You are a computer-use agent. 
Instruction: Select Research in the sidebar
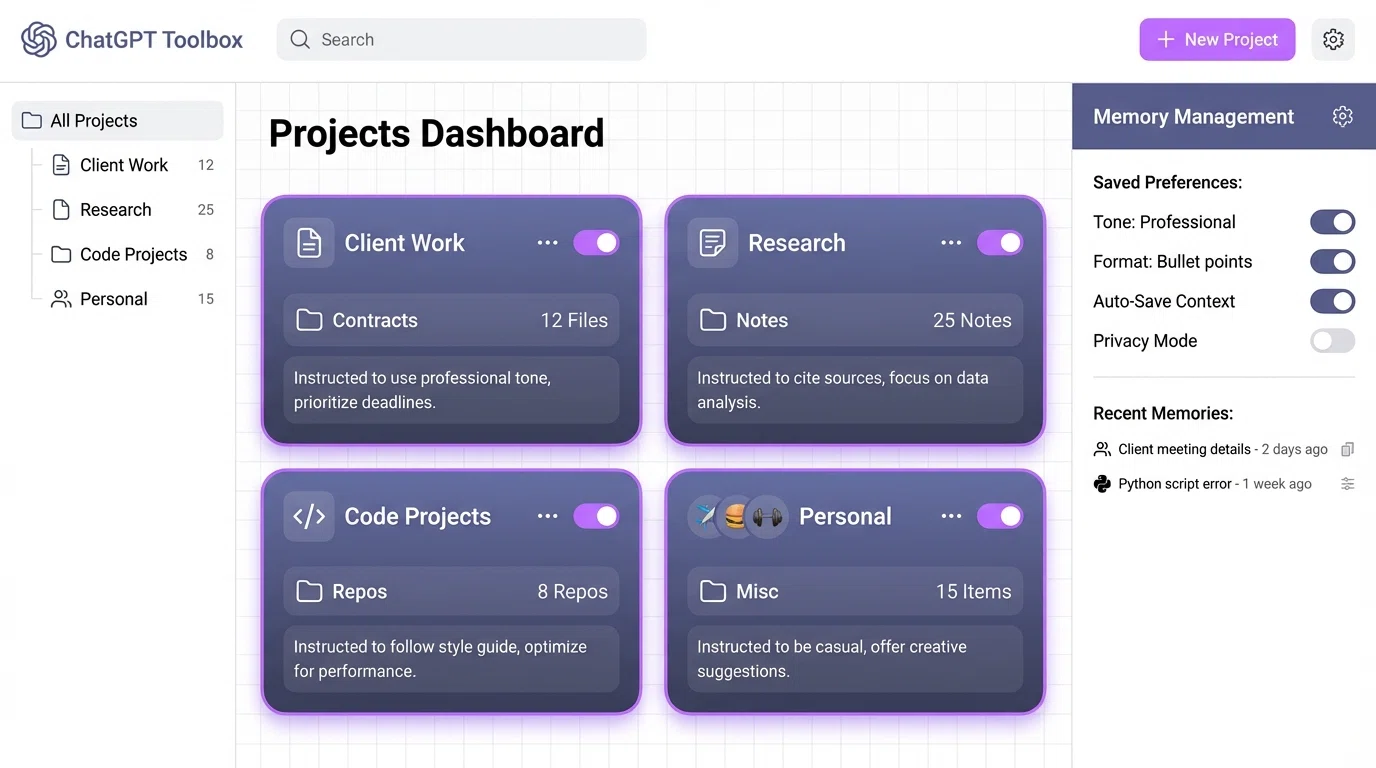tap(115, 209)
